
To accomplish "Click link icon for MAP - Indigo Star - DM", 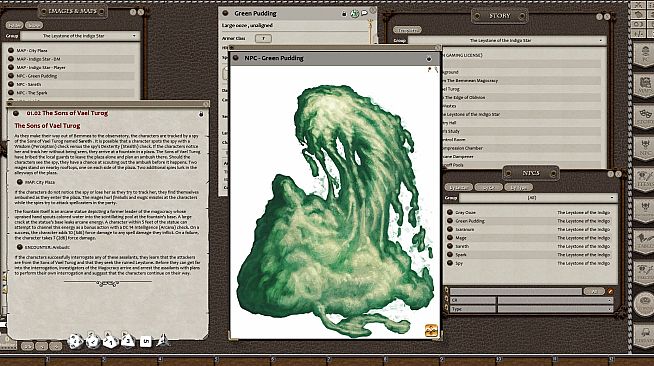I will [11, 59].
